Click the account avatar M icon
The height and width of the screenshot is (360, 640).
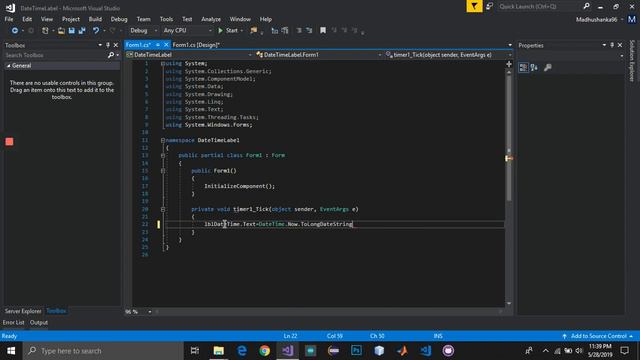coord(632,19)
